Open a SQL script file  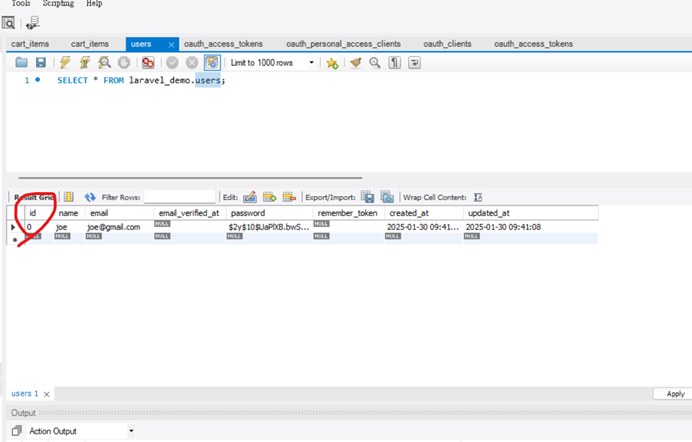pos(21,63)
